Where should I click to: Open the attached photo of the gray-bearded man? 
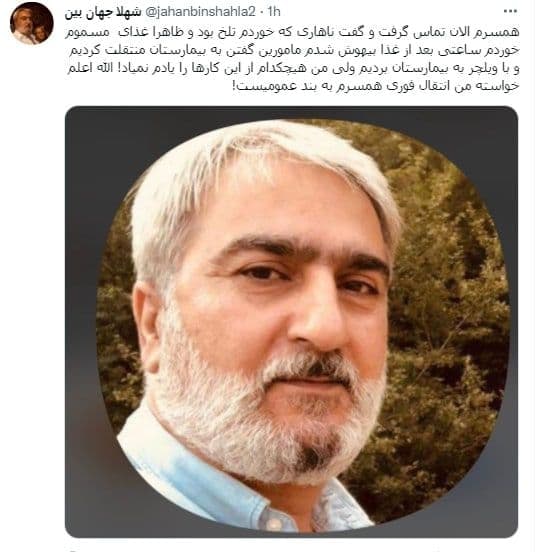(291, 321)
